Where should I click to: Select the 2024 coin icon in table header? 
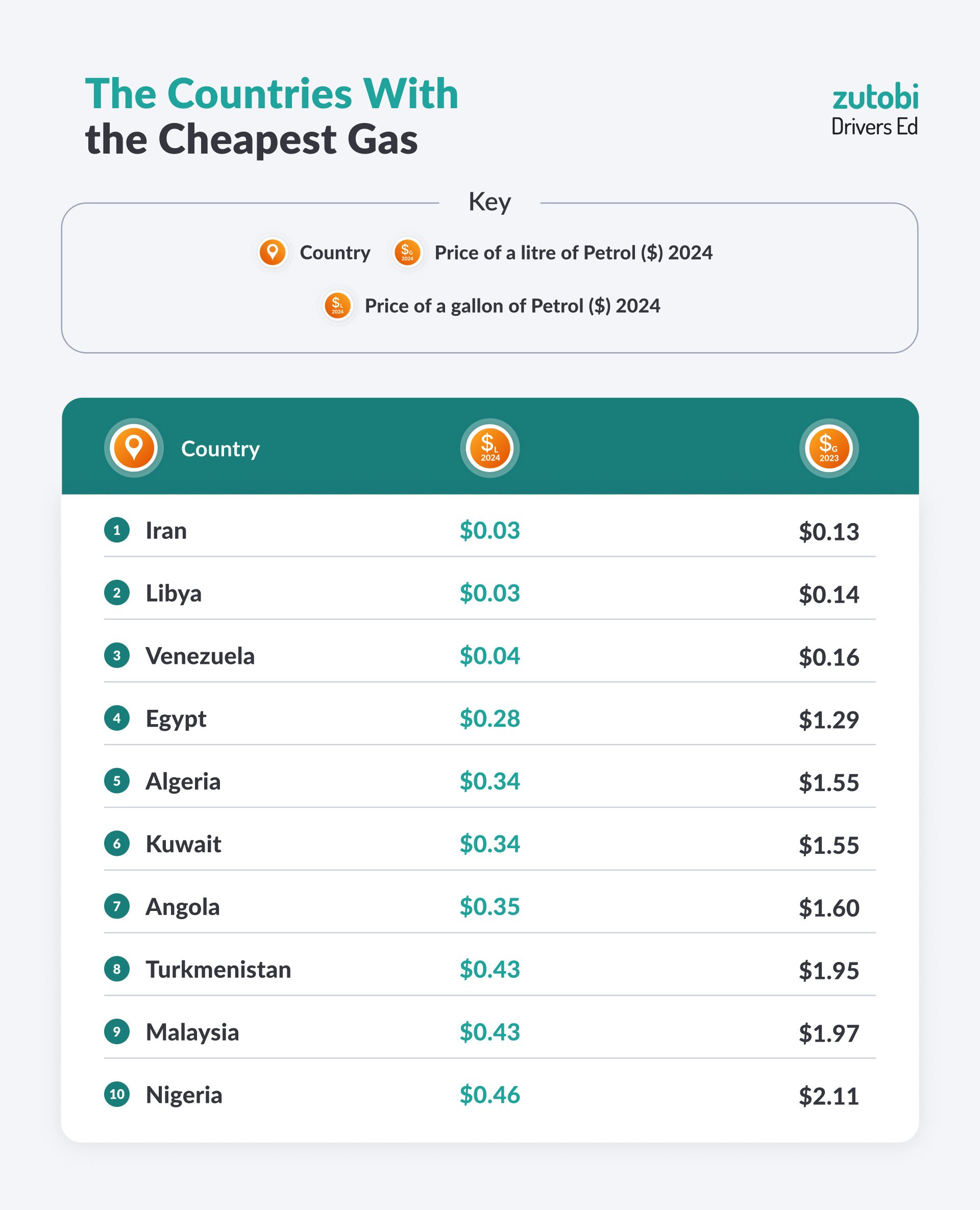(489, 448)
